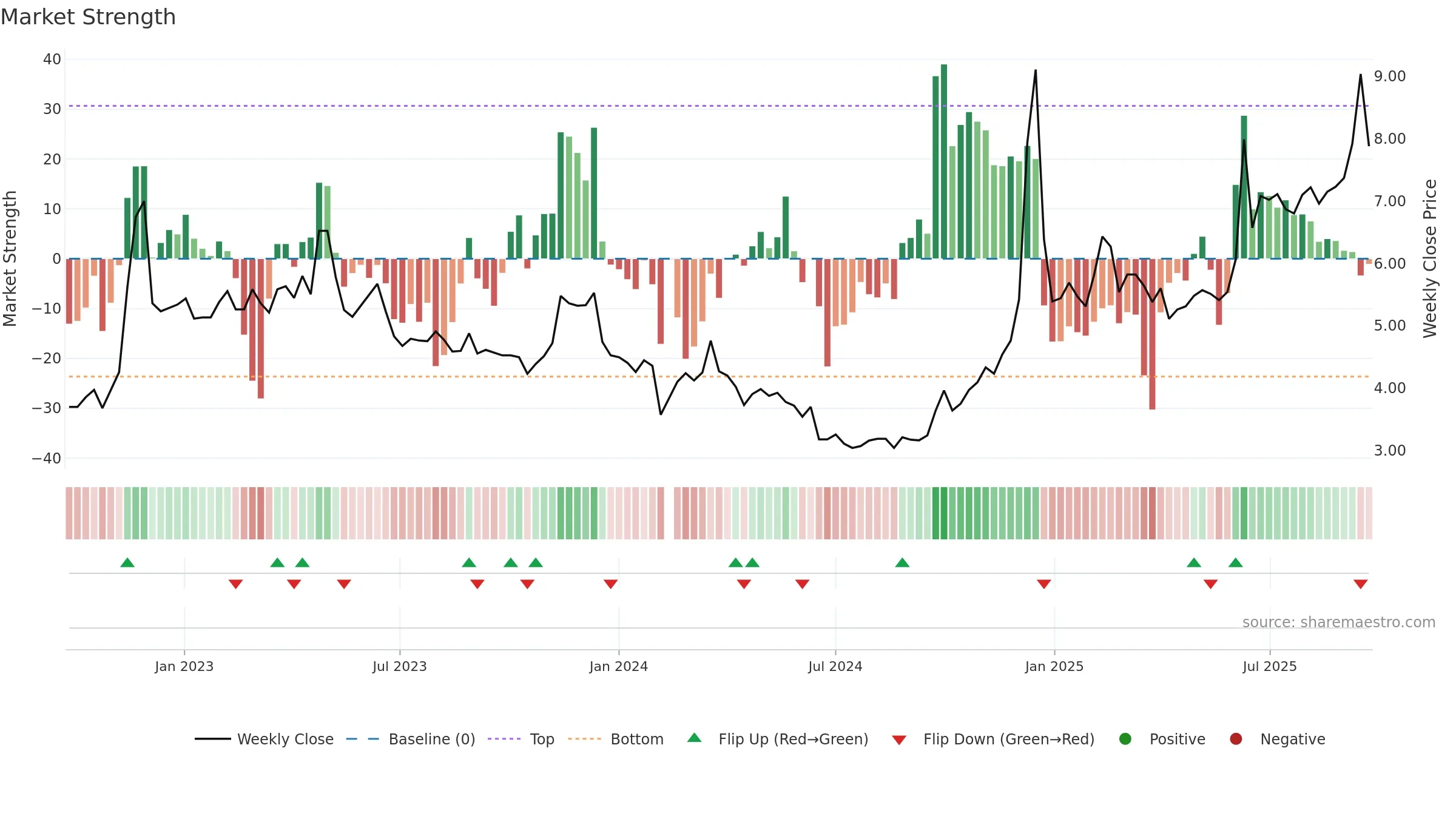Click the Weekly Close Price axis title
This screenshot has width=1456, height=819.
[1430, 258]
